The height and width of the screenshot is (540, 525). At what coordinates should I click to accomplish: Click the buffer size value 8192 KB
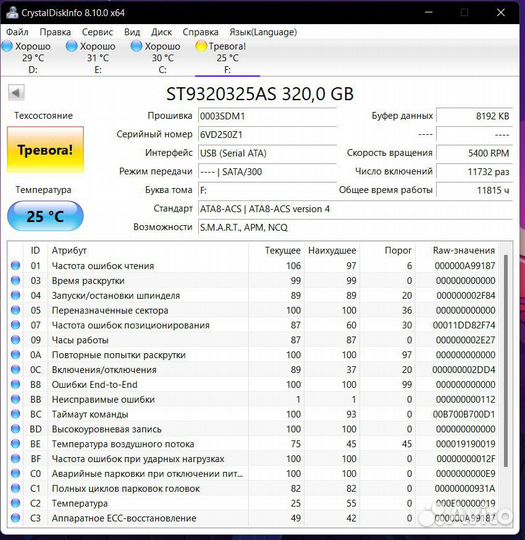(x=474, y=116)
